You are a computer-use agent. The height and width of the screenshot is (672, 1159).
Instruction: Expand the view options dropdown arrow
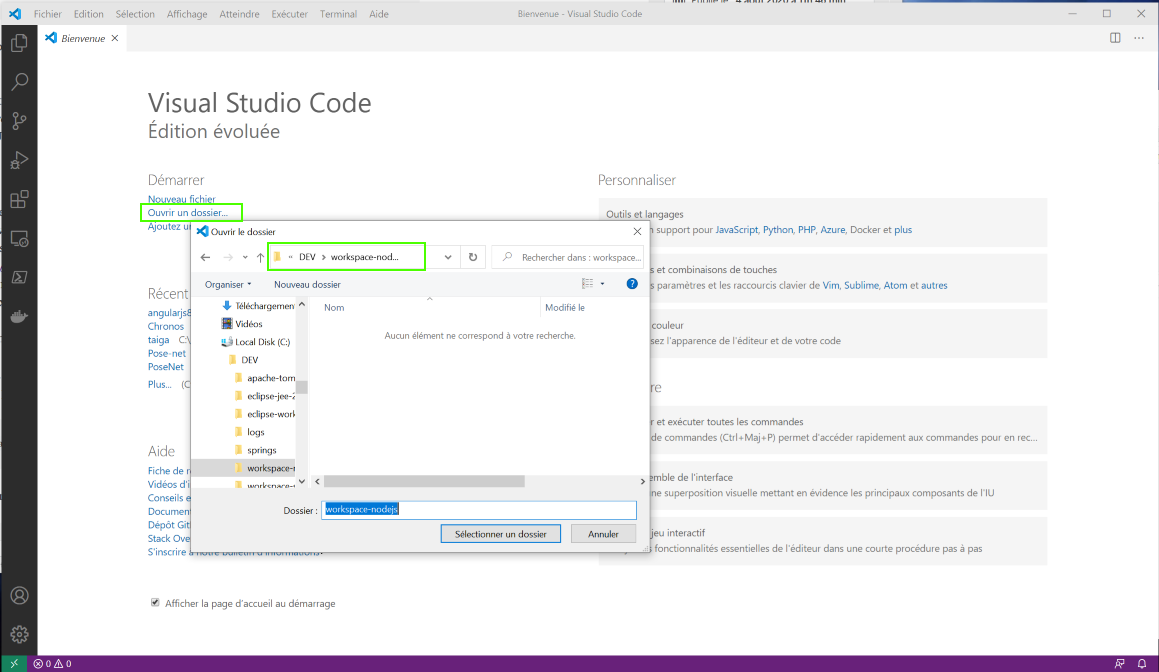point(602,284)
